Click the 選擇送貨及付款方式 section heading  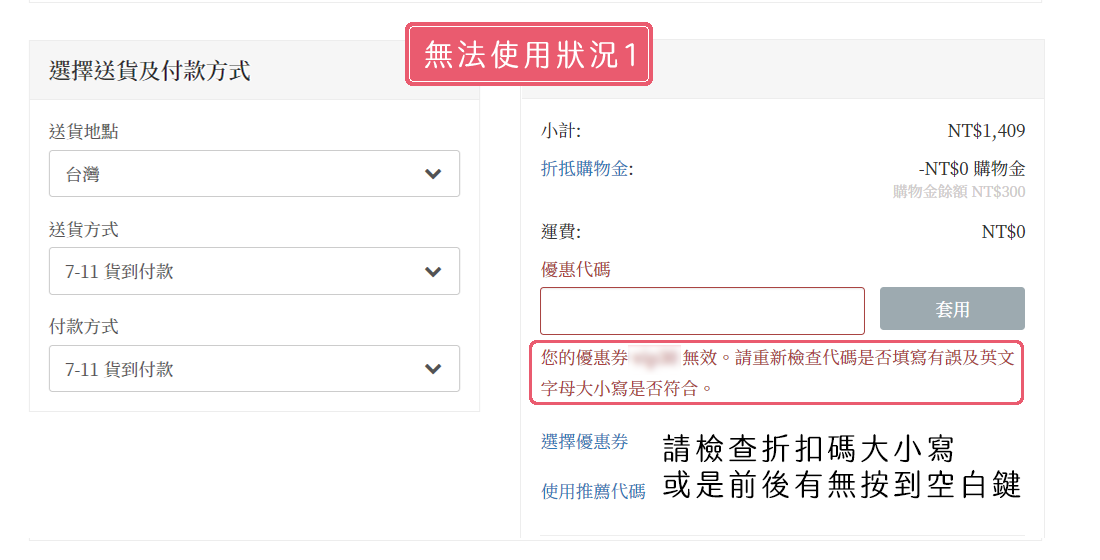150,70
